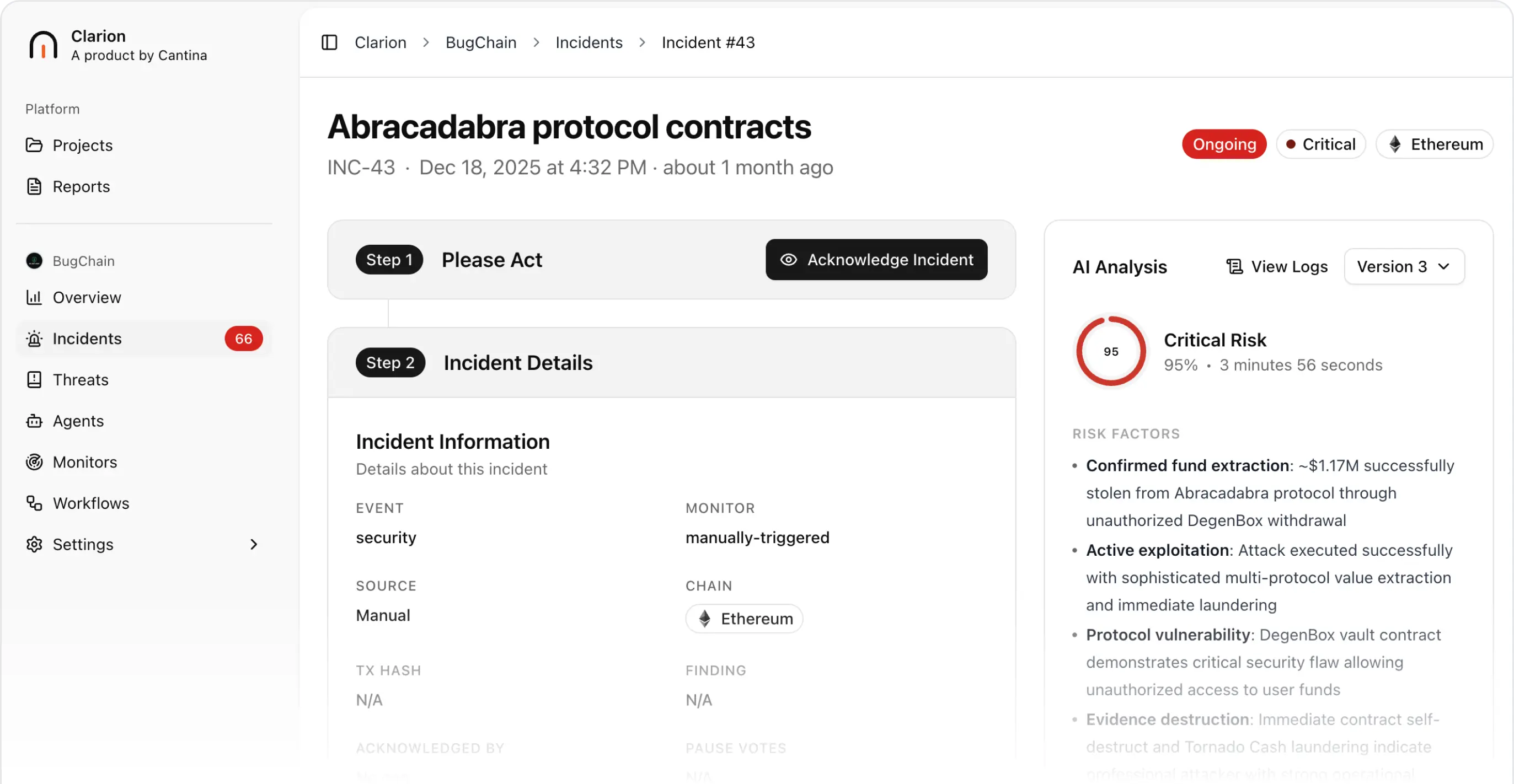Click the View Logs icon

tap(1235, 266)
